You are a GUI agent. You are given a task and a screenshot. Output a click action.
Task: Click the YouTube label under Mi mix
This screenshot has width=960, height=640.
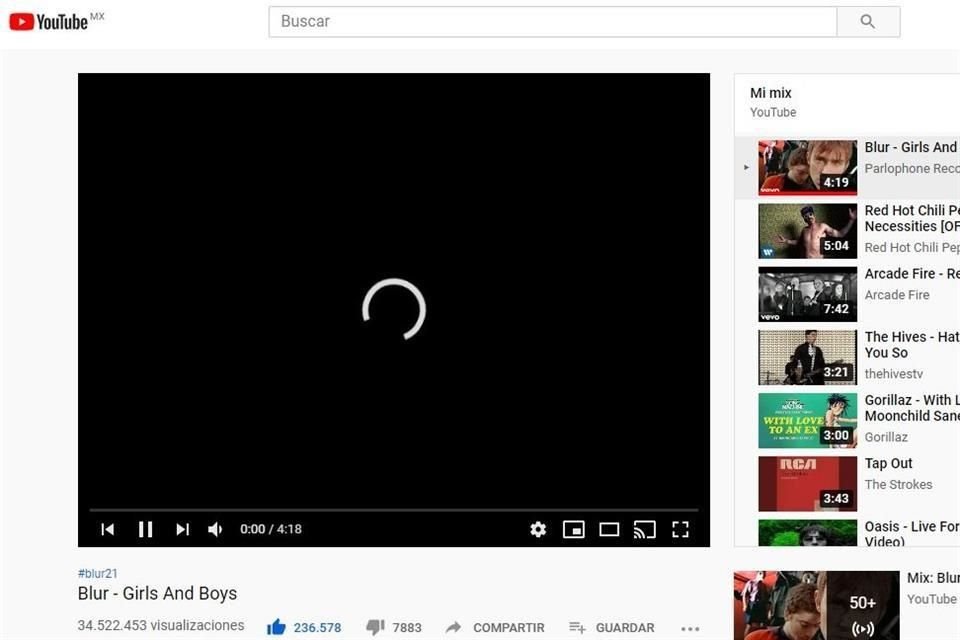(773, 113)
